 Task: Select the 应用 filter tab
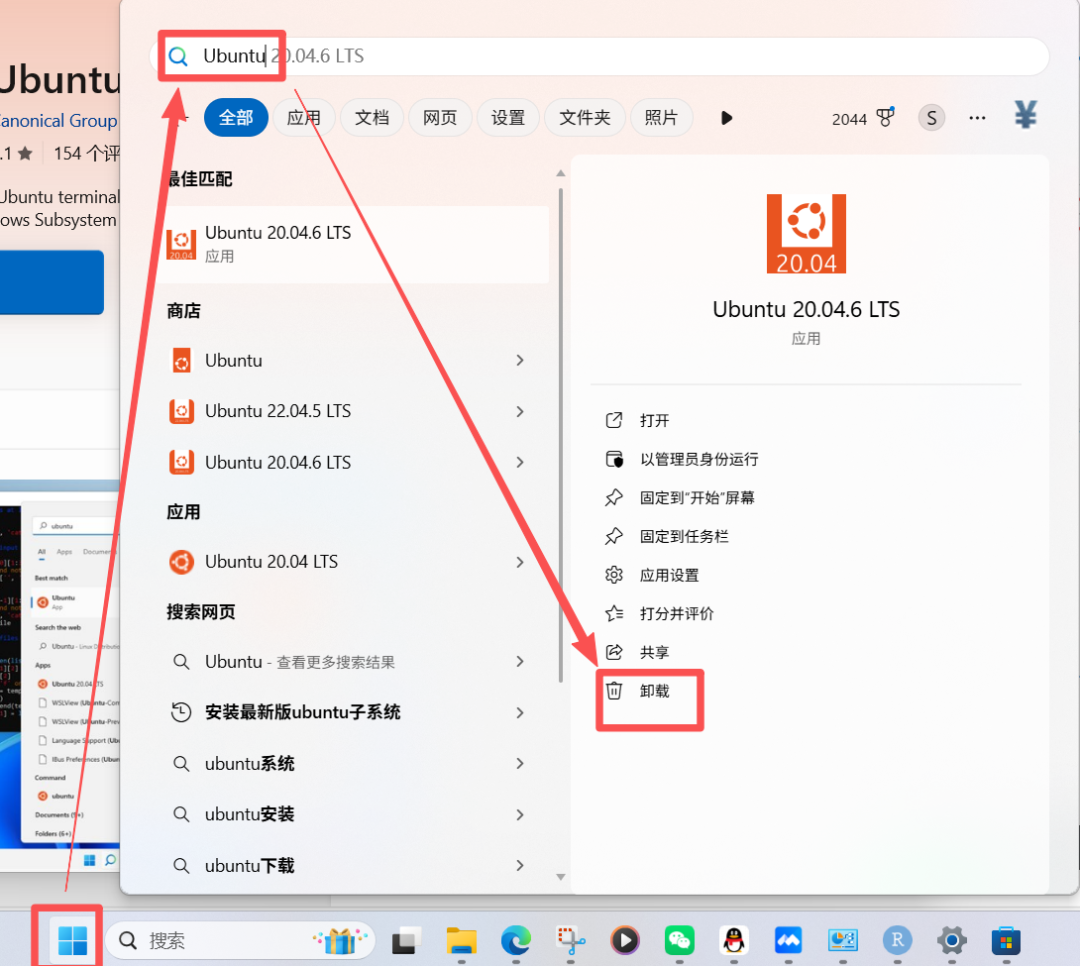304,118
